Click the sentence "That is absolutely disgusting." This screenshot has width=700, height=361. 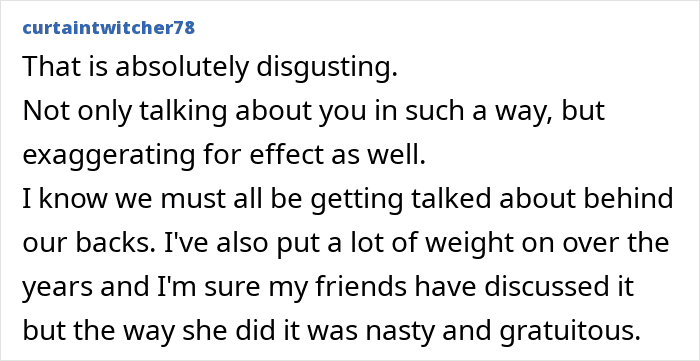(x=210, y=67)
